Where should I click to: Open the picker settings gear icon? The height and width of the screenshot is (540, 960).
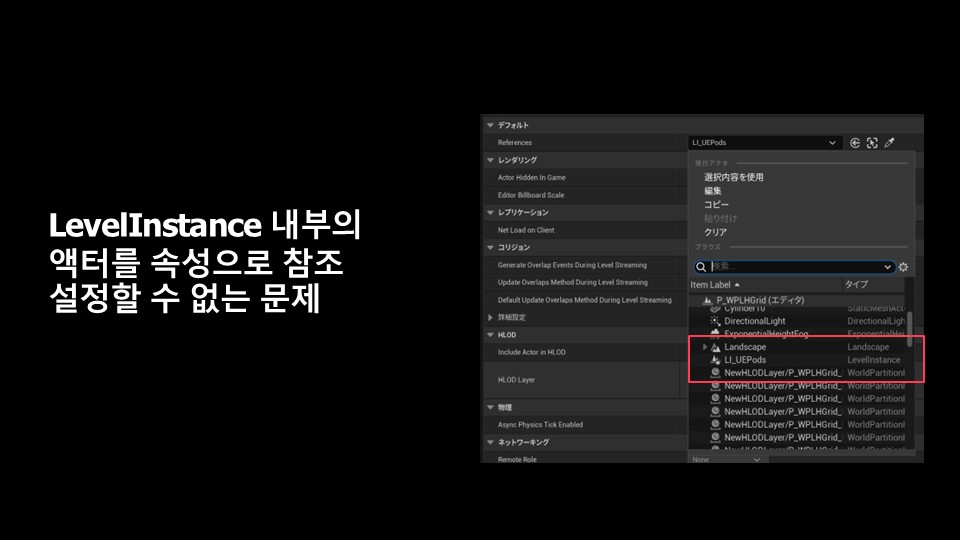[903, 267]
